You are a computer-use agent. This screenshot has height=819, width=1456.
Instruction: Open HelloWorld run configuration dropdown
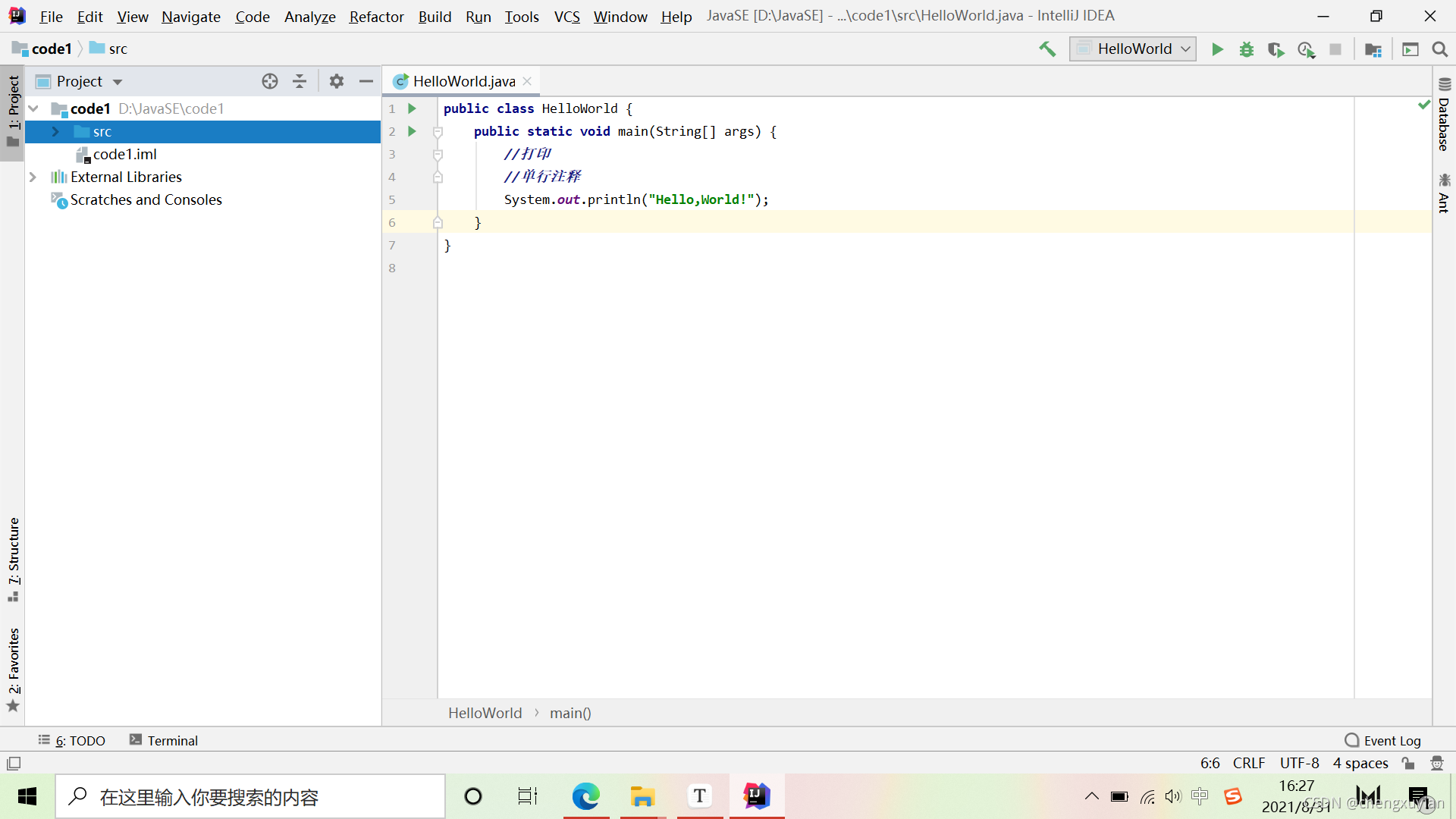coord(1133,49)
